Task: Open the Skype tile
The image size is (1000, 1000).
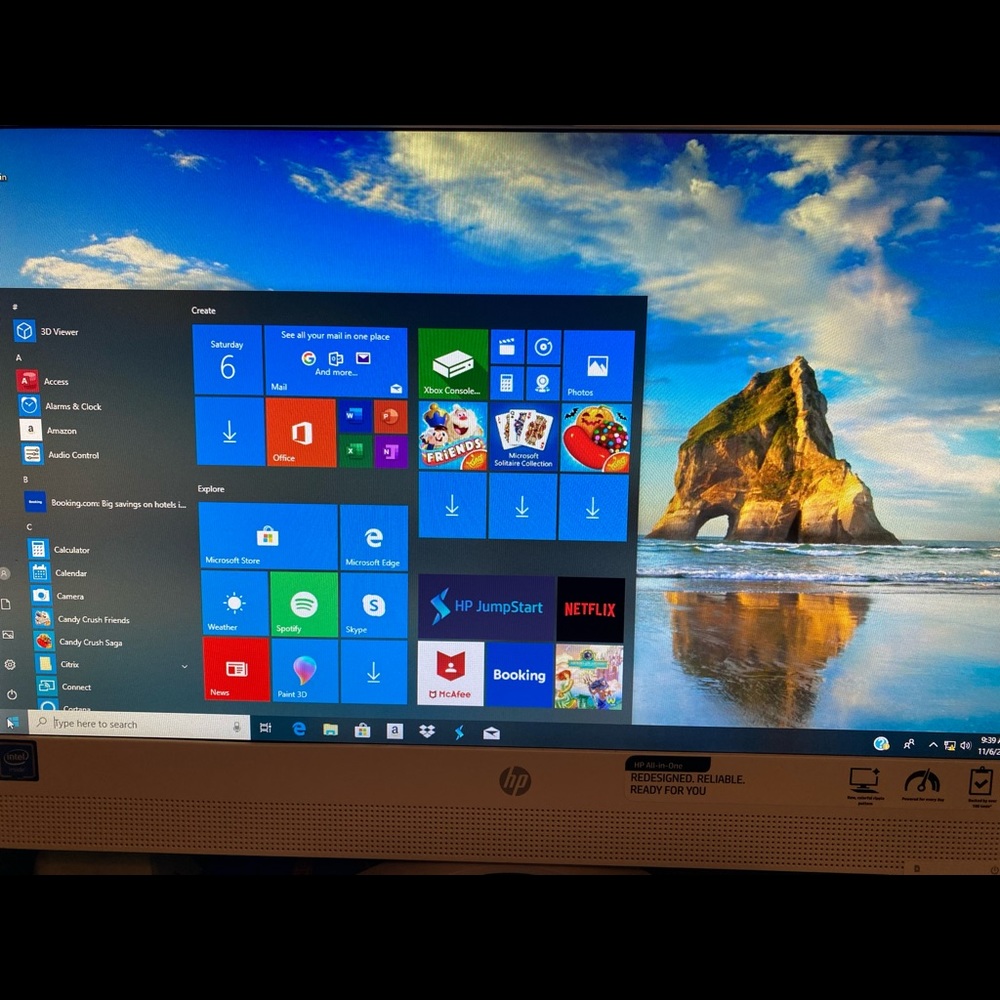Action: pyautogui.click(x=374, y=605)
